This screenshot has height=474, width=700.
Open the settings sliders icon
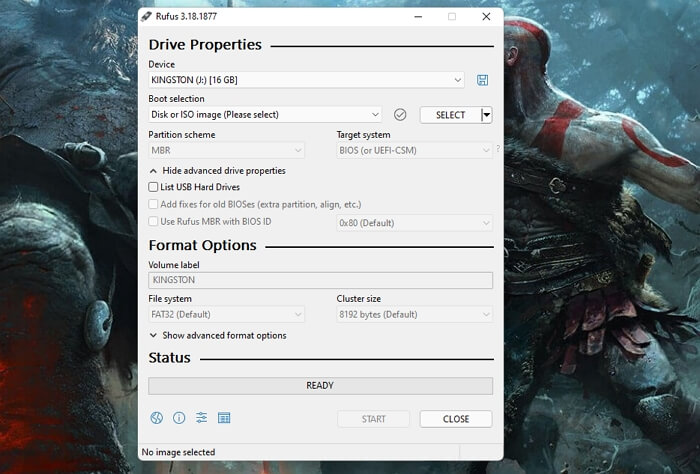[201, 418]
